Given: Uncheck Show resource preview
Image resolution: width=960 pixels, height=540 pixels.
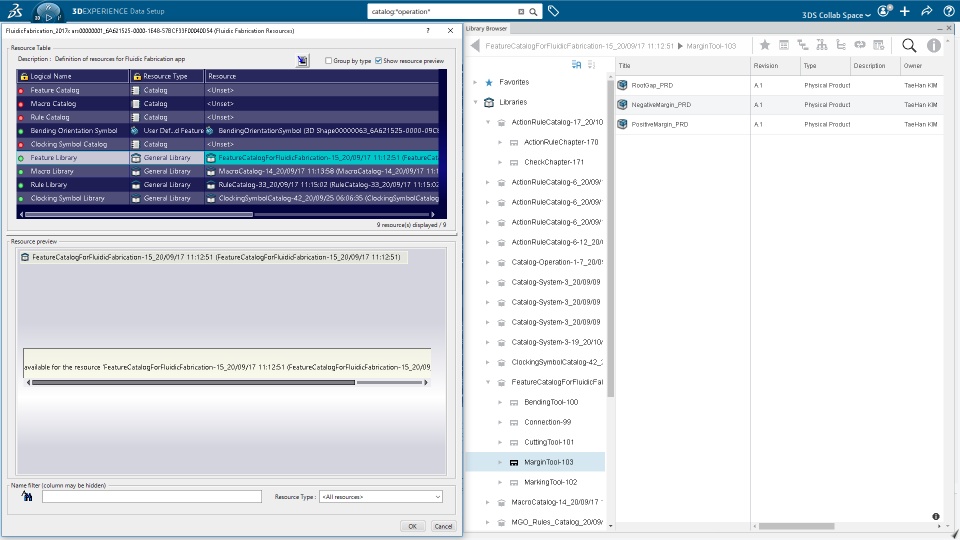Looking at the screenshot, I should [x=378, y=61].
